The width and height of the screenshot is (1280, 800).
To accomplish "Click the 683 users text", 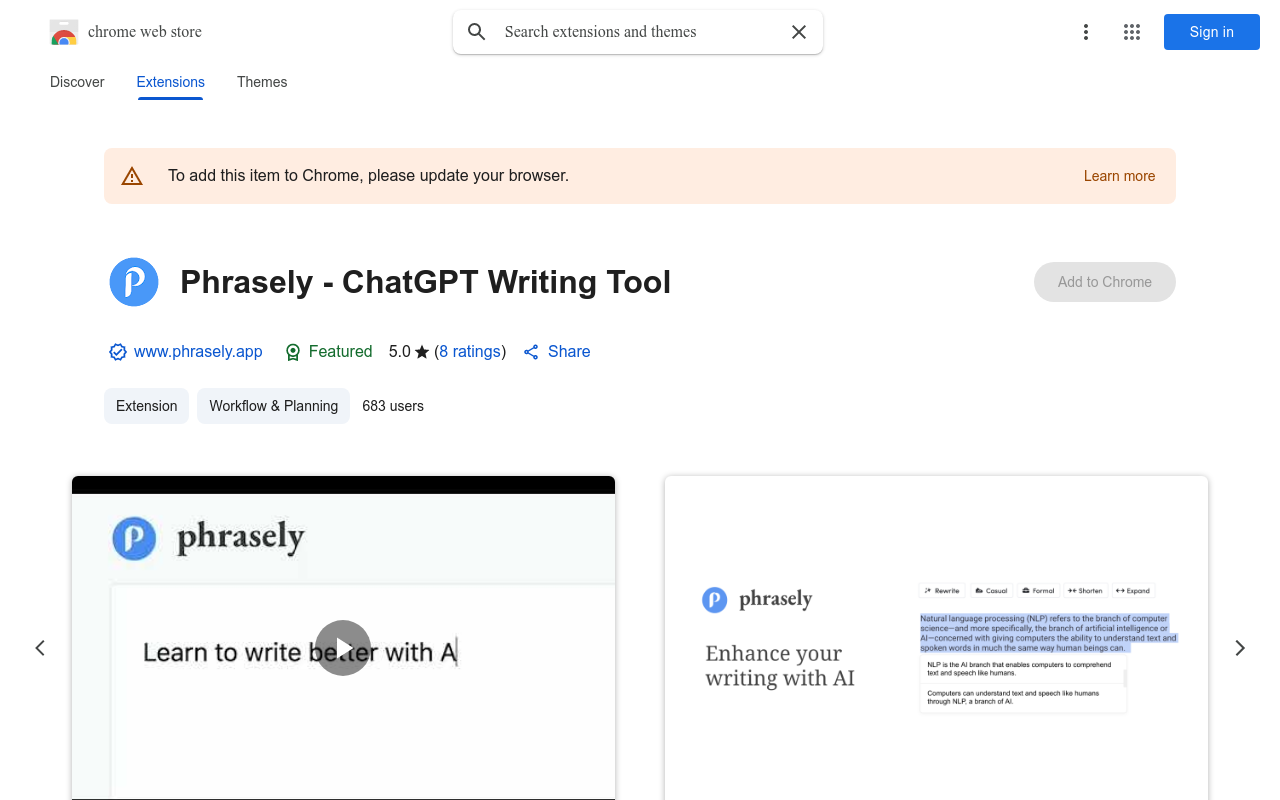I will coord(393,406).
